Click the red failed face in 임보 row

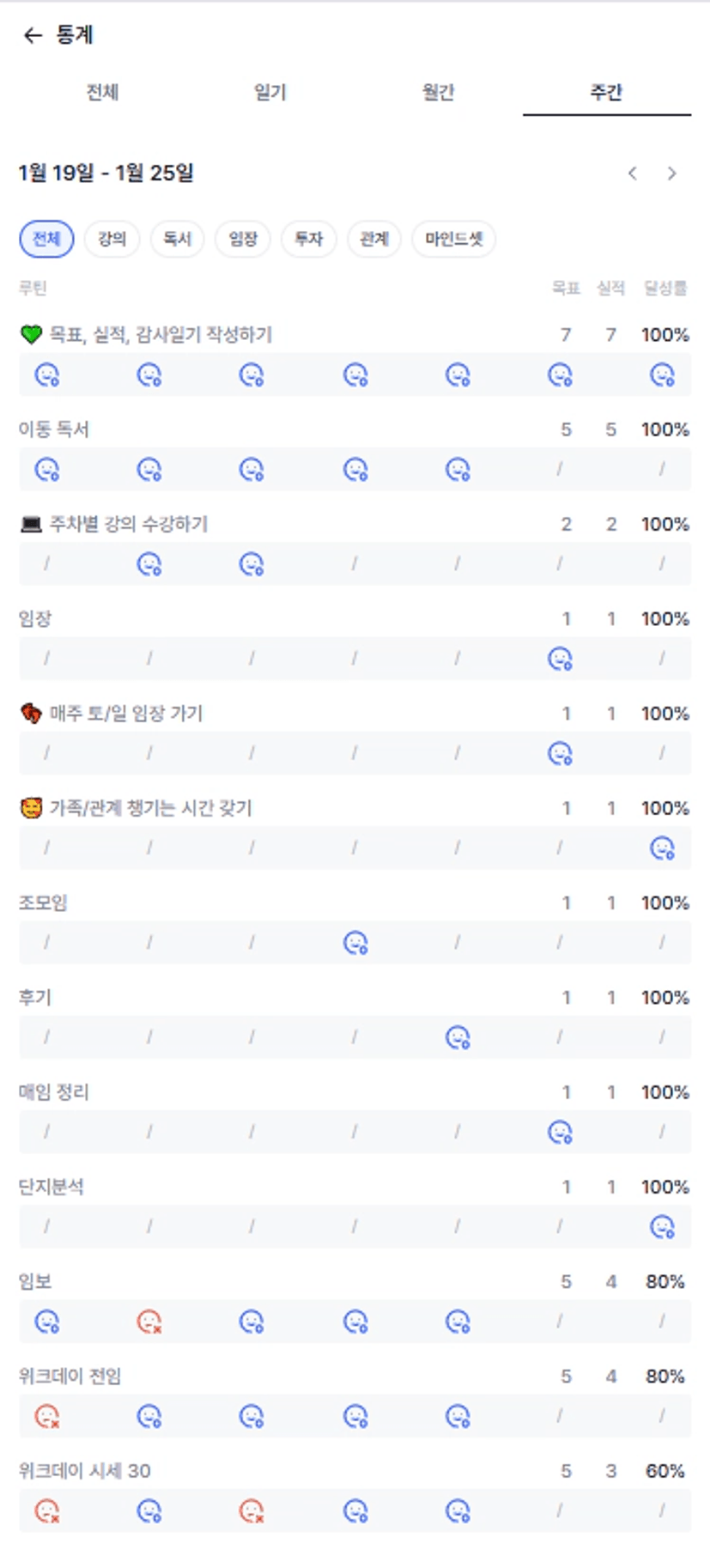[149, 1321]
